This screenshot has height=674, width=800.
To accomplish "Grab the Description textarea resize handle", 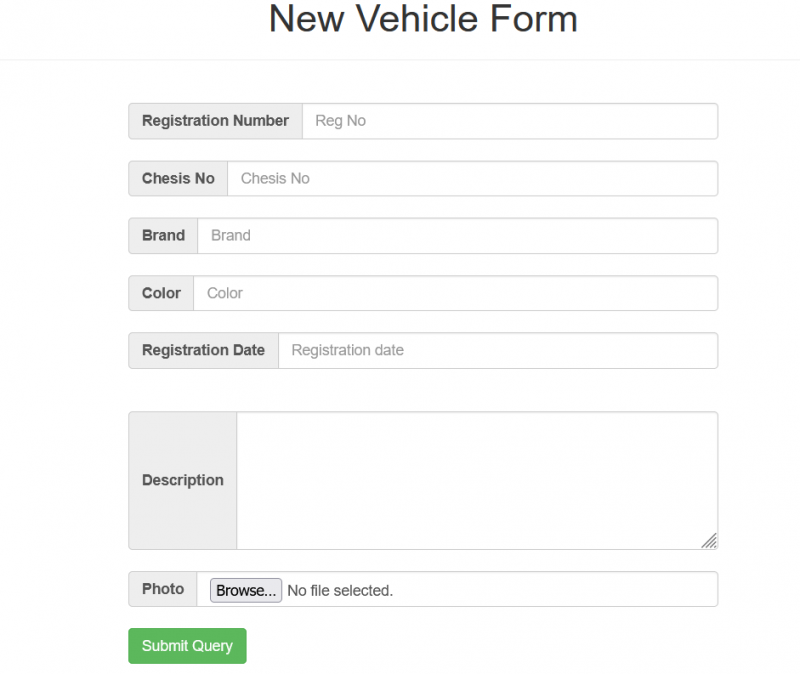I will point(709,541).
